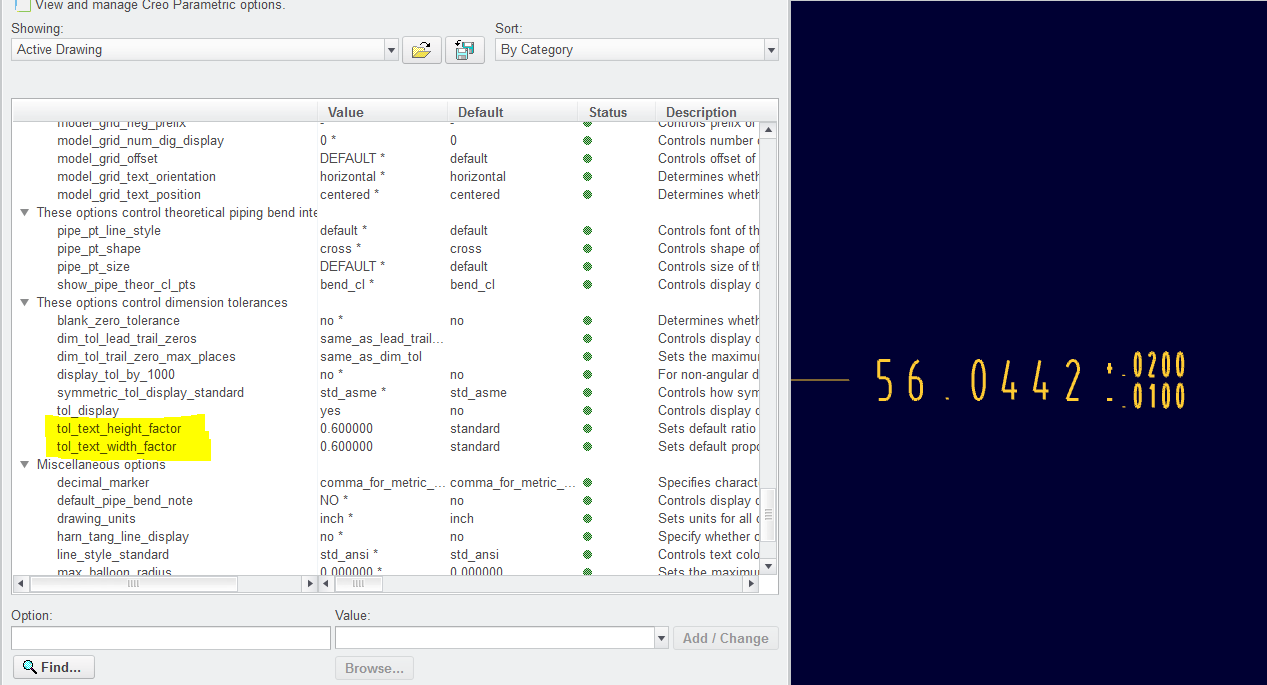Click green status dot of tol_display
1267x685 pixels.
pyautogui.click(x=587, y=411)
